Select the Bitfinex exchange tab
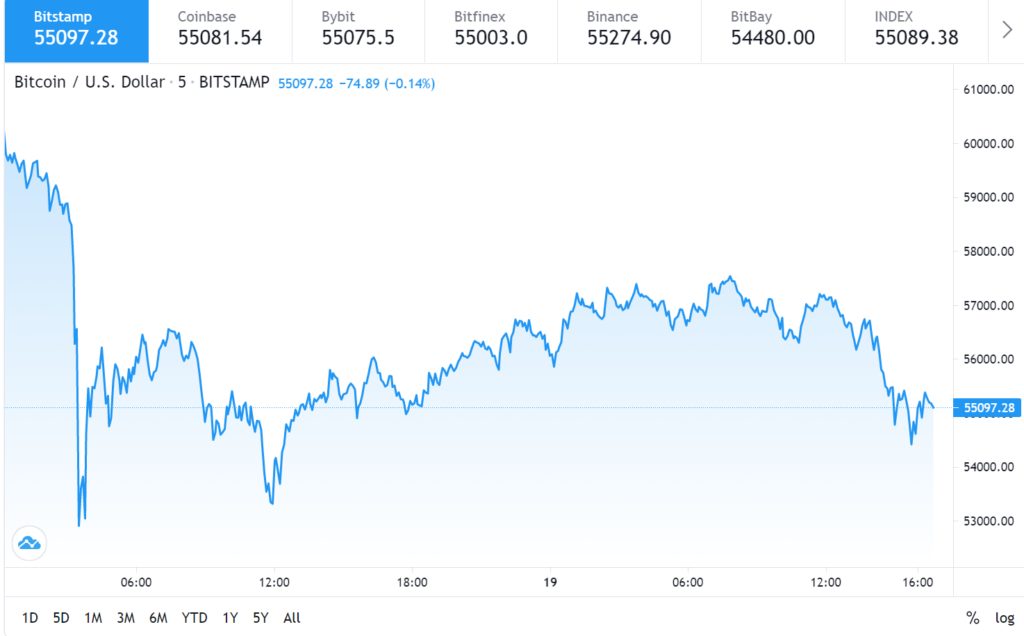This screenshot has height=636, width=1024. pyautogui.click(x=491, y=30)
